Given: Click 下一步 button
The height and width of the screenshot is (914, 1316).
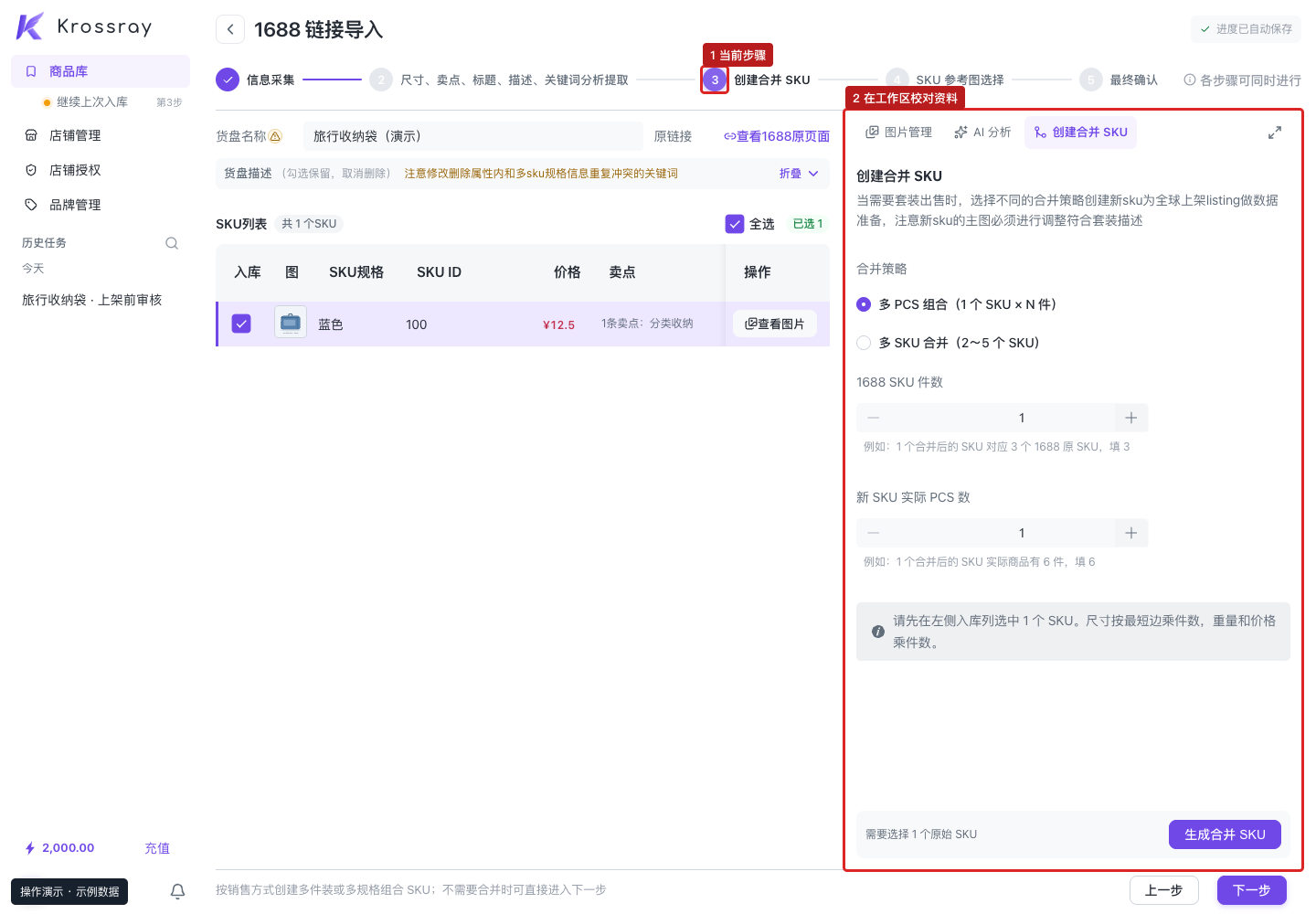Looking at the screenshot, I should [x=1252, y=890].
